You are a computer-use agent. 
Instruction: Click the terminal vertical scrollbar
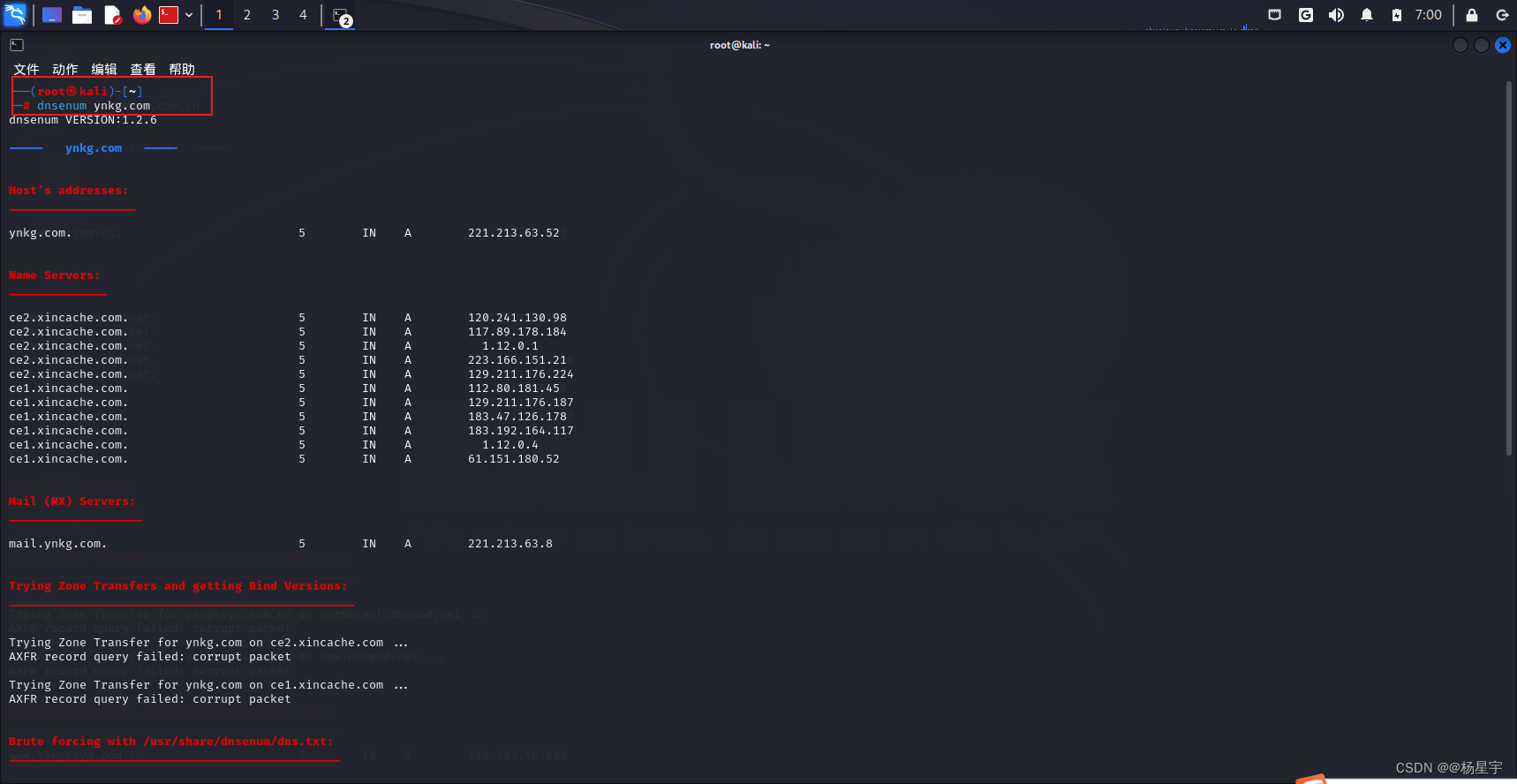(x=1509, y=269)
